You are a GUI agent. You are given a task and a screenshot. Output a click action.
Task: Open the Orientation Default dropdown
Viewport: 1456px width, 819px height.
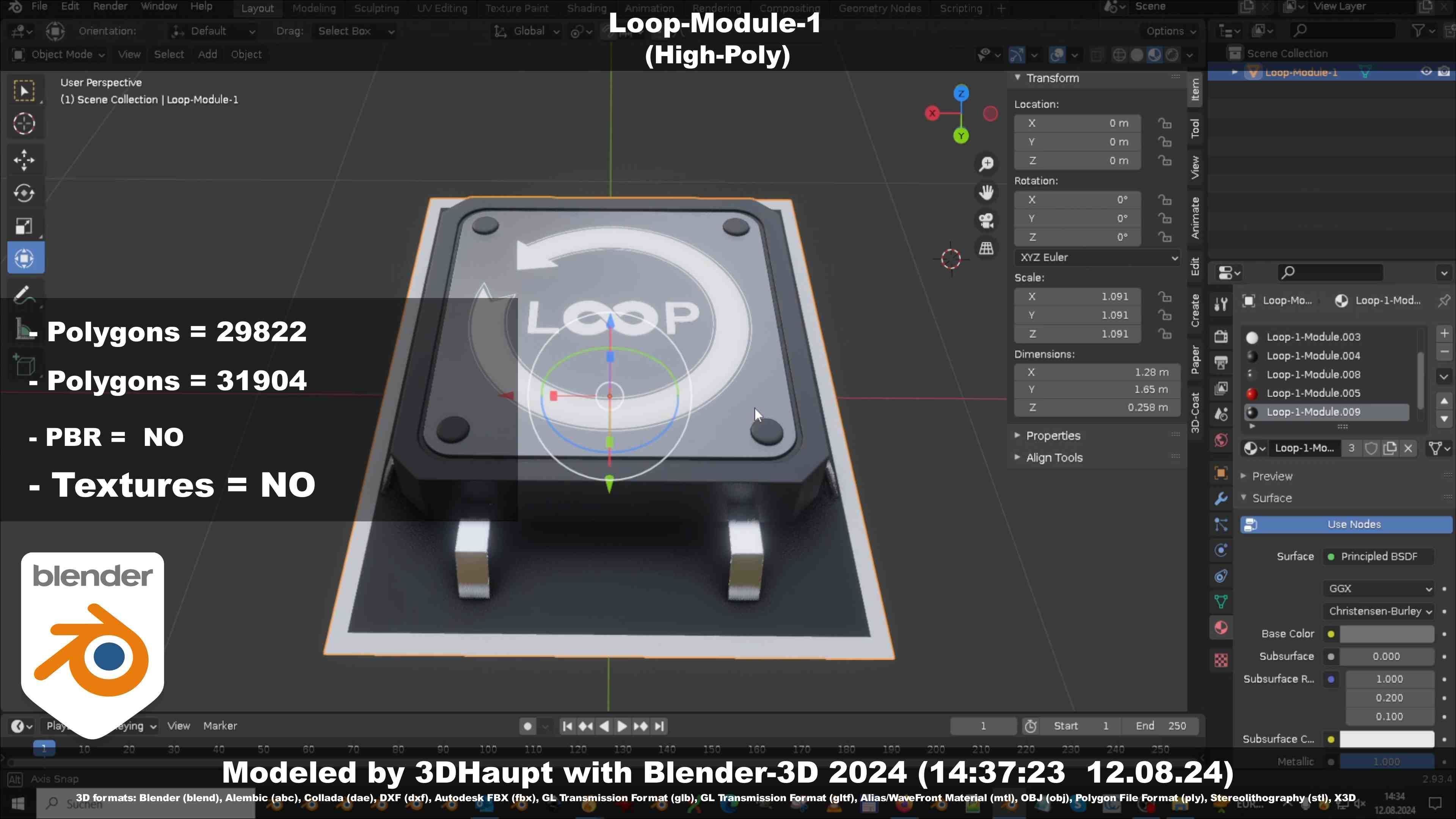pos(213,31)
